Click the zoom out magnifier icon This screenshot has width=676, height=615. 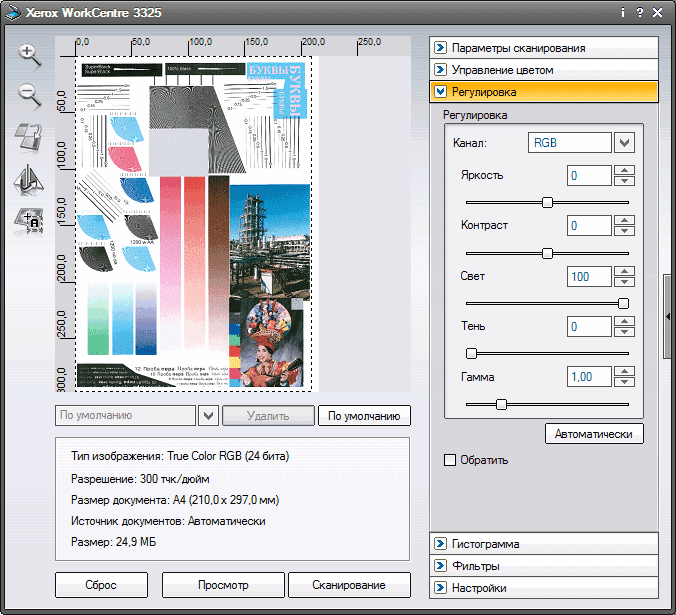point(30,96)
